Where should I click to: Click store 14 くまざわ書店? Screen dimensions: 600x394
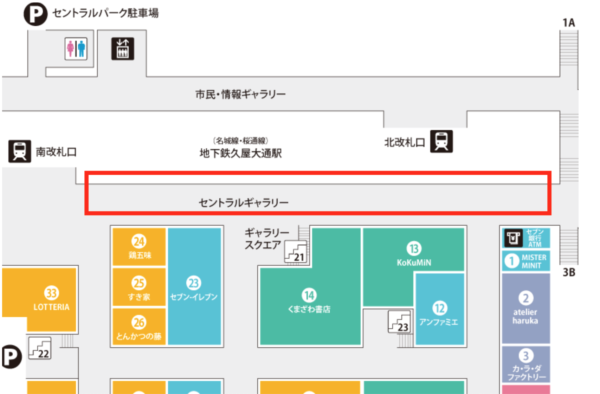309,302
